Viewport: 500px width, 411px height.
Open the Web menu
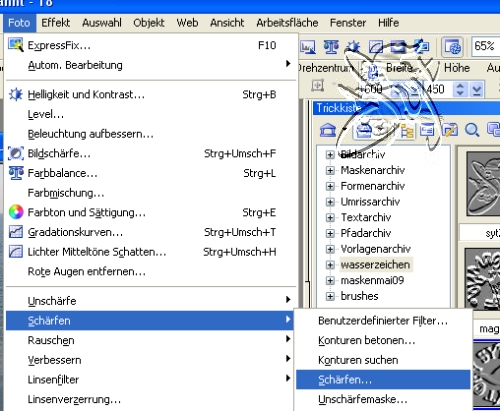click(187, 23)
